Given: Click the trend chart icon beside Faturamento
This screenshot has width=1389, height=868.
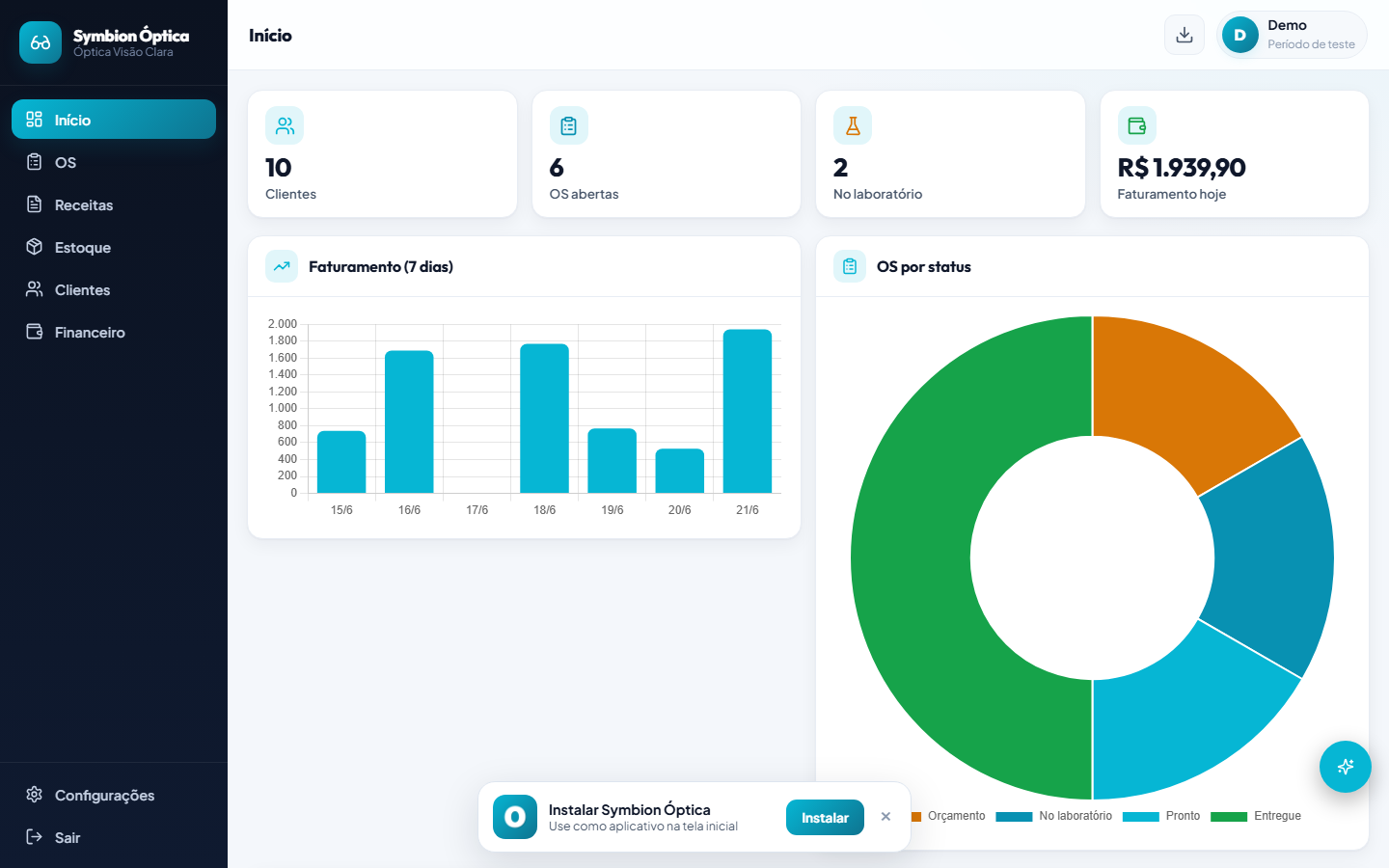Looking at the screenshot, I should (282, 266).
